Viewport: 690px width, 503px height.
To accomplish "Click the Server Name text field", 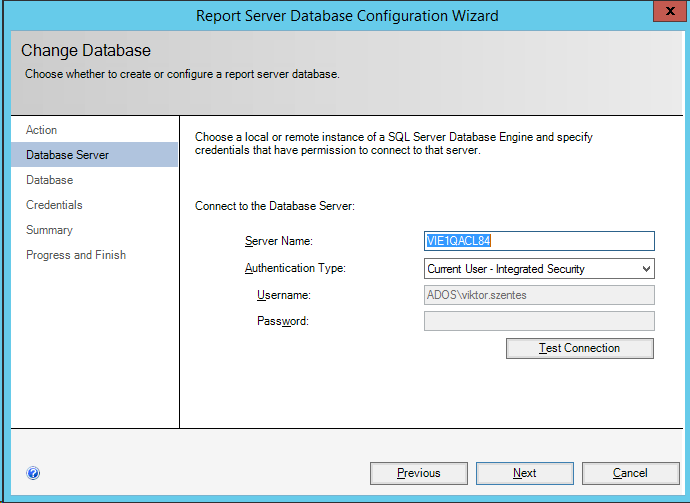I will pyautogui.click(x=539, y=241).
